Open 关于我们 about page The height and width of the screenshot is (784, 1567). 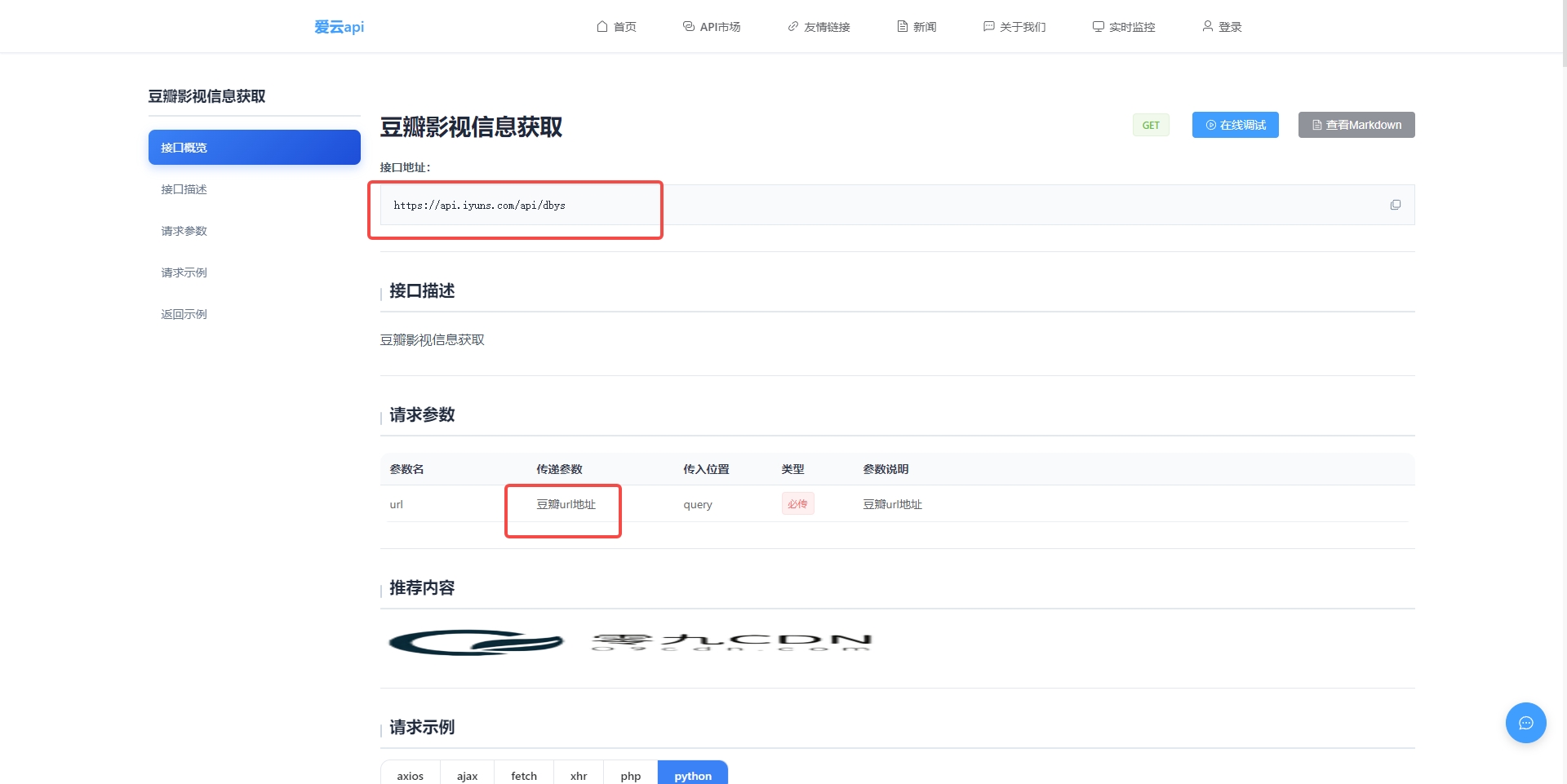point(1014,27)
